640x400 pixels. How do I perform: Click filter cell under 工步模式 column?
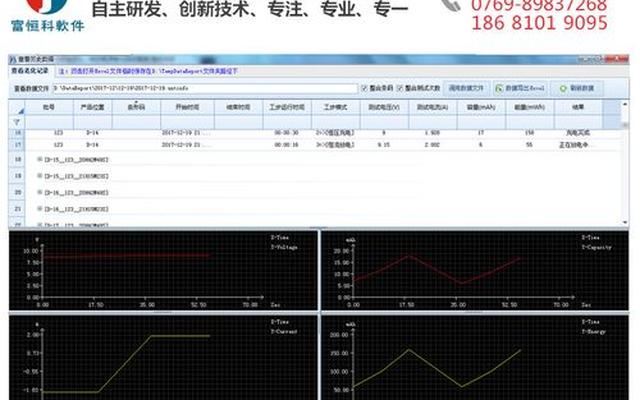coord(336,122)
